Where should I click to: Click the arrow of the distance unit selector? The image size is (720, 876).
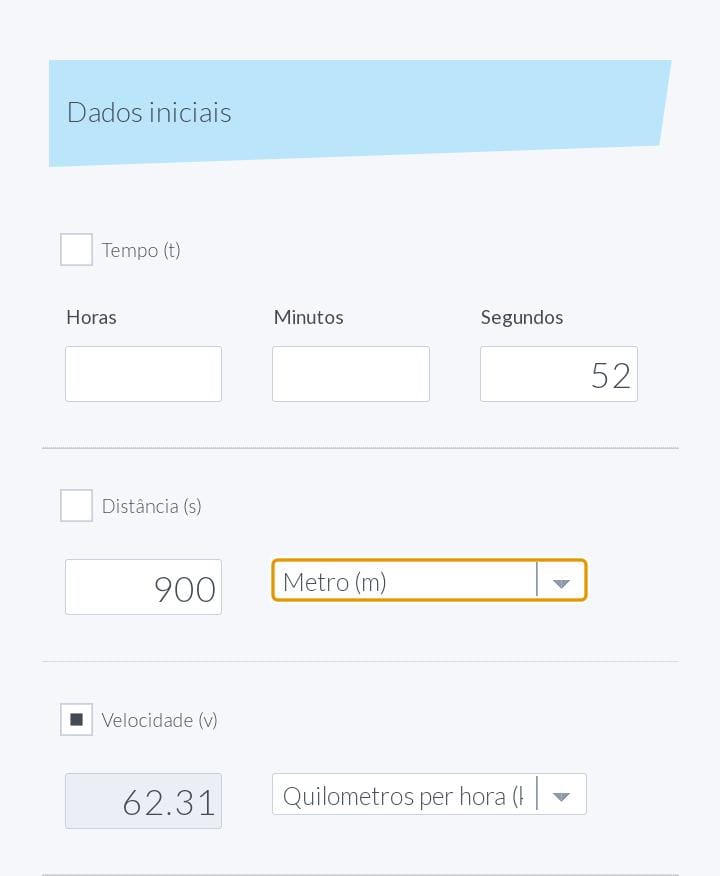coord(561,582)
